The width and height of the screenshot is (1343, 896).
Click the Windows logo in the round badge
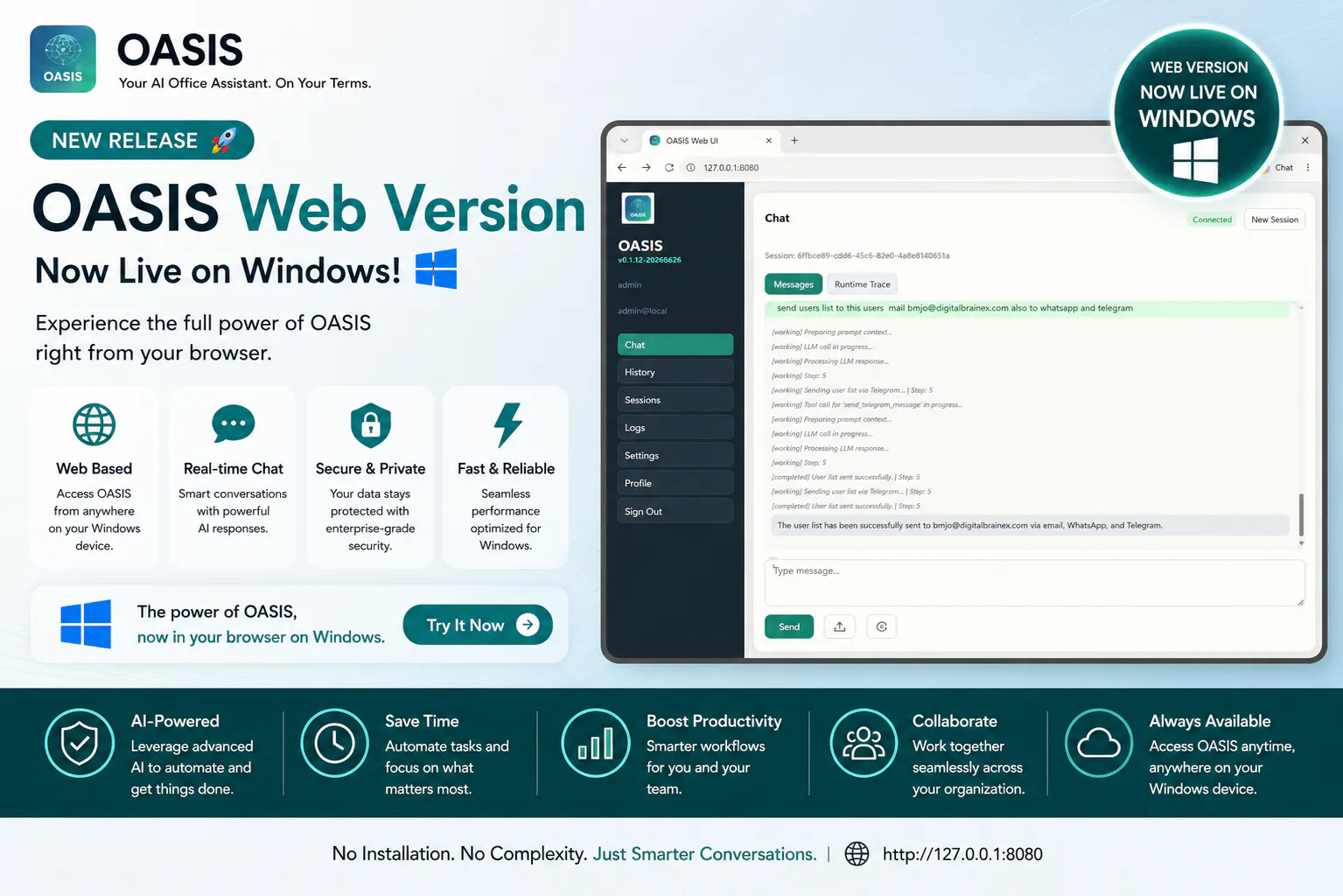(x=1196, y=161)
